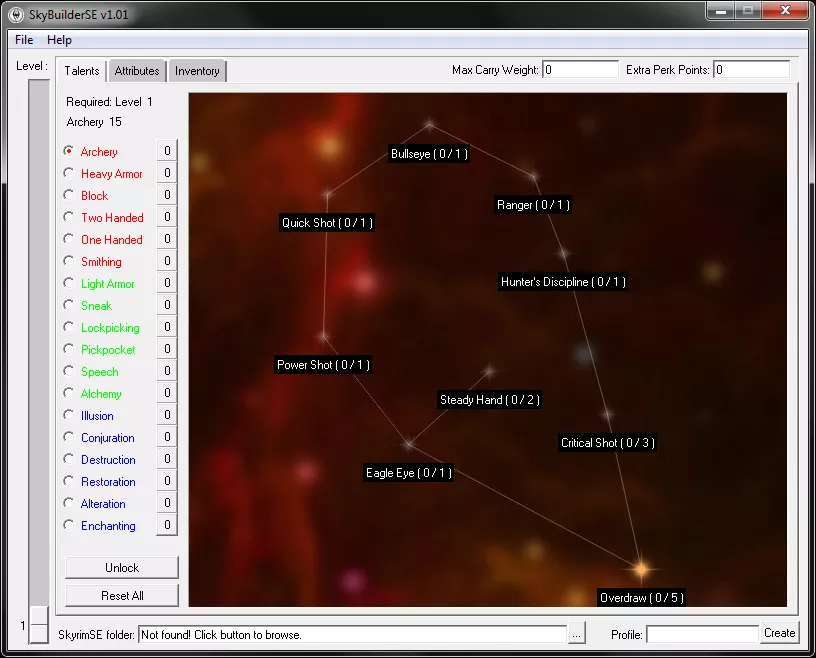This screenshot has height=658, width=816.
Task: Click the SkyBuilderSE app icon in title bar
Action: tap(16, 15)
